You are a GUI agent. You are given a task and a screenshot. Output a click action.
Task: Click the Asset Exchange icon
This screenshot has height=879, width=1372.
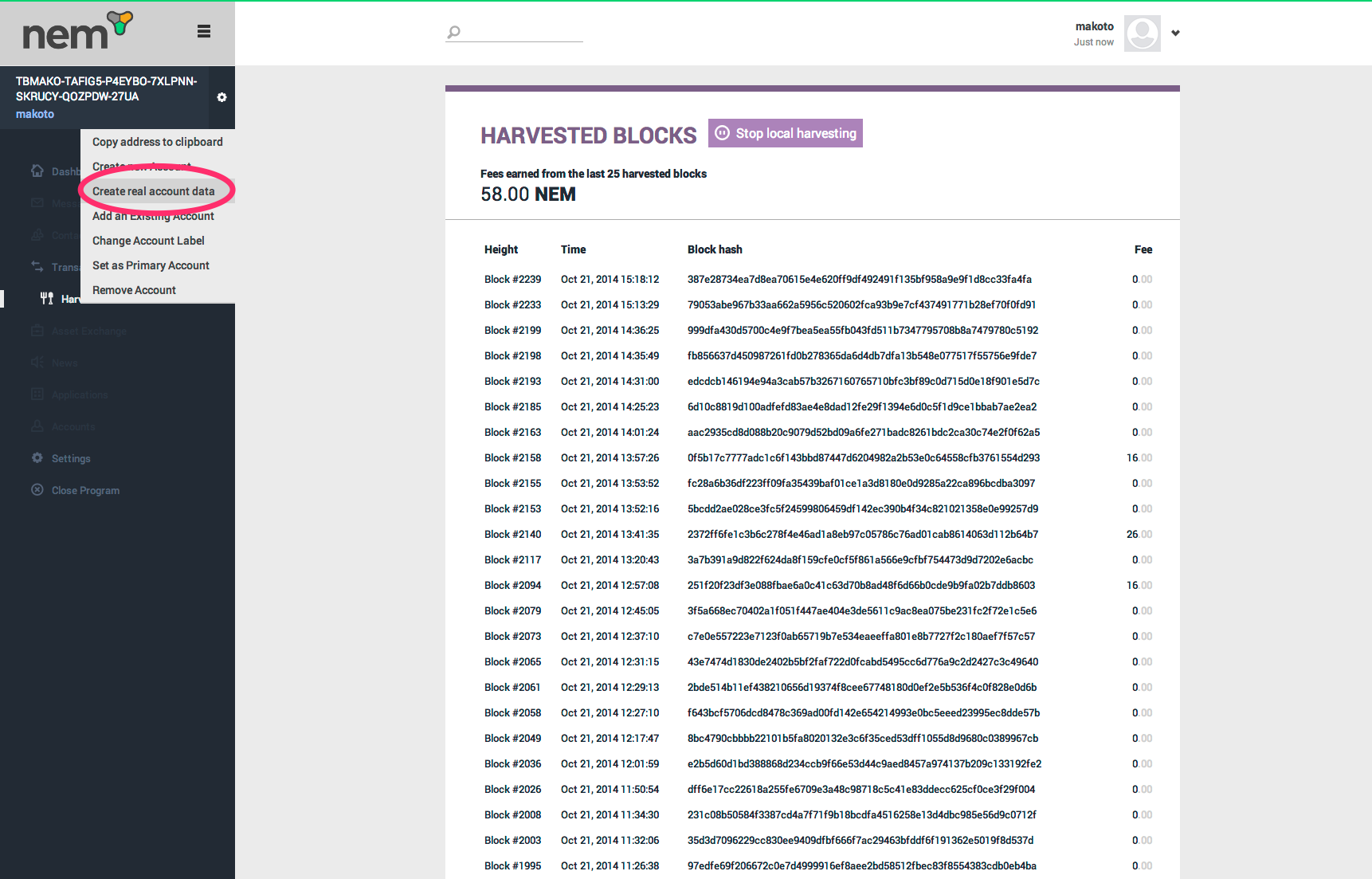pyautogui.click(x=37, y=330)
